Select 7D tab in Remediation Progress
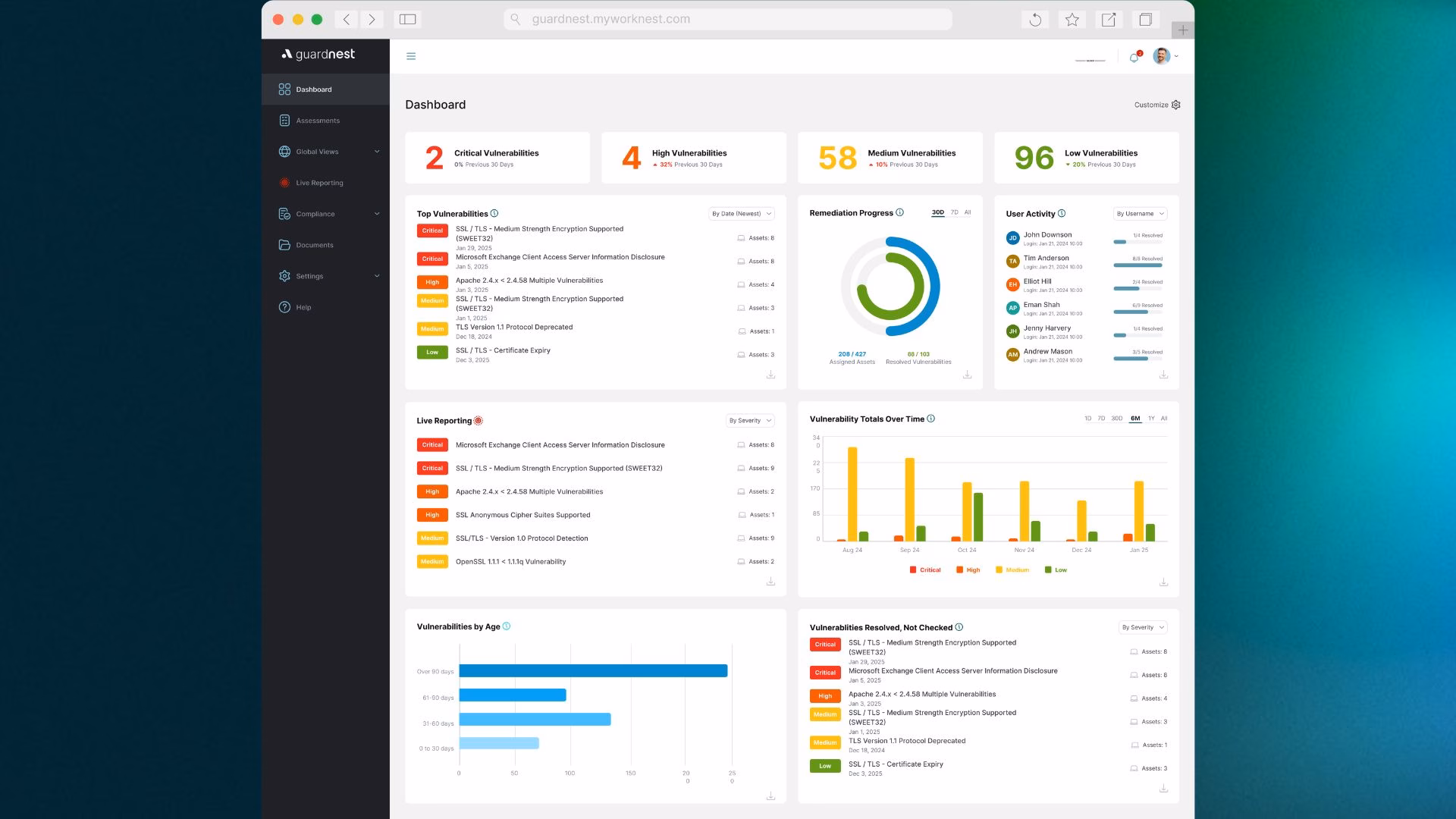 954,212
